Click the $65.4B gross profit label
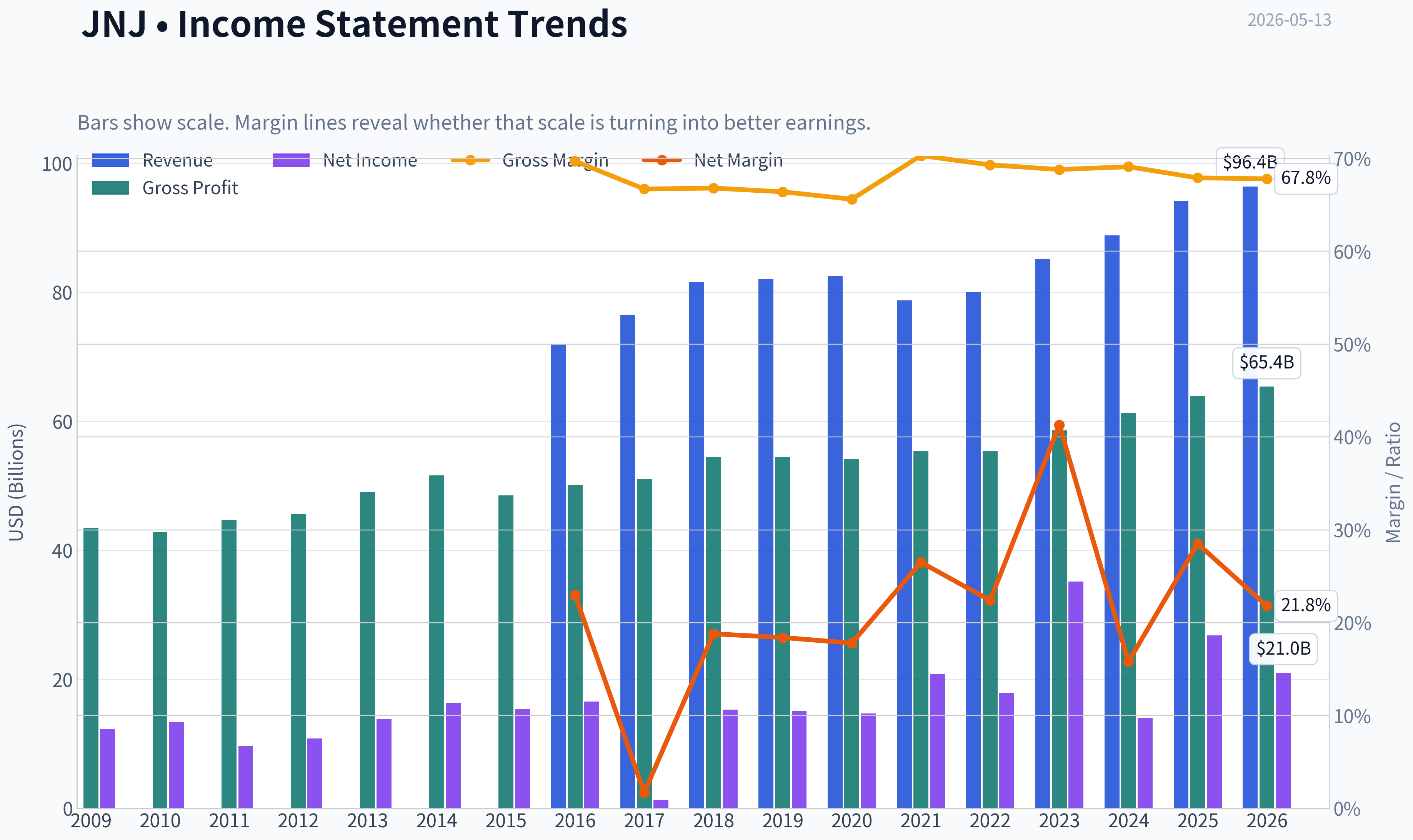The height and width of the screenshot is (840, 1413). 1266,362
